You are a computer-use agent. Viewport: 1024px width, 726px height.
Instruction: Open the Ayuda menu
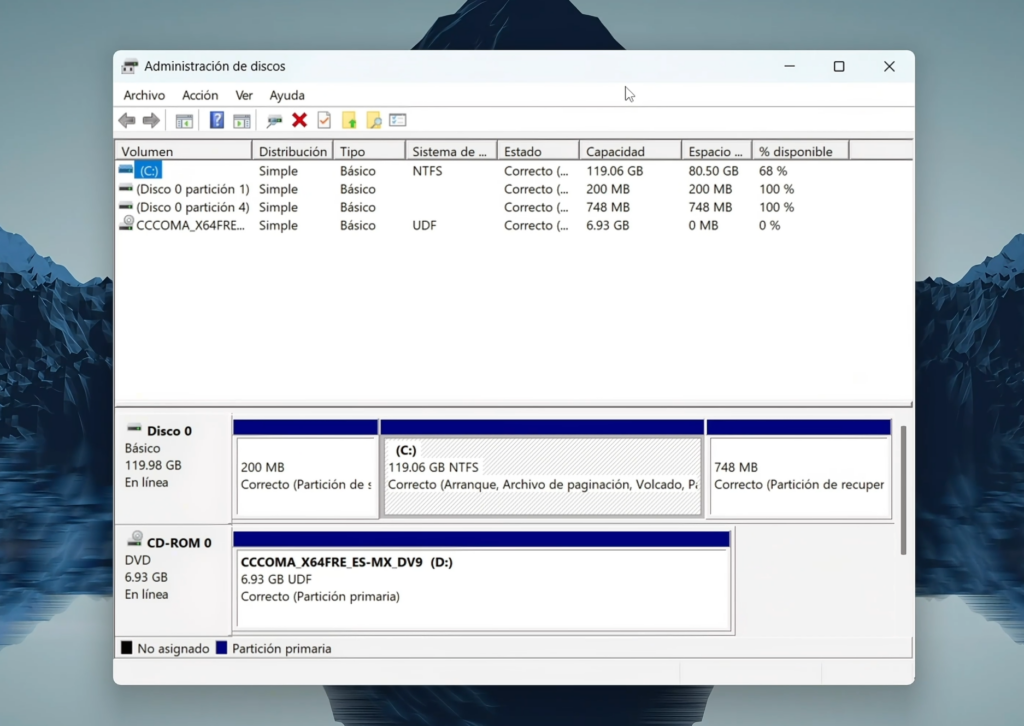(287, 95)
